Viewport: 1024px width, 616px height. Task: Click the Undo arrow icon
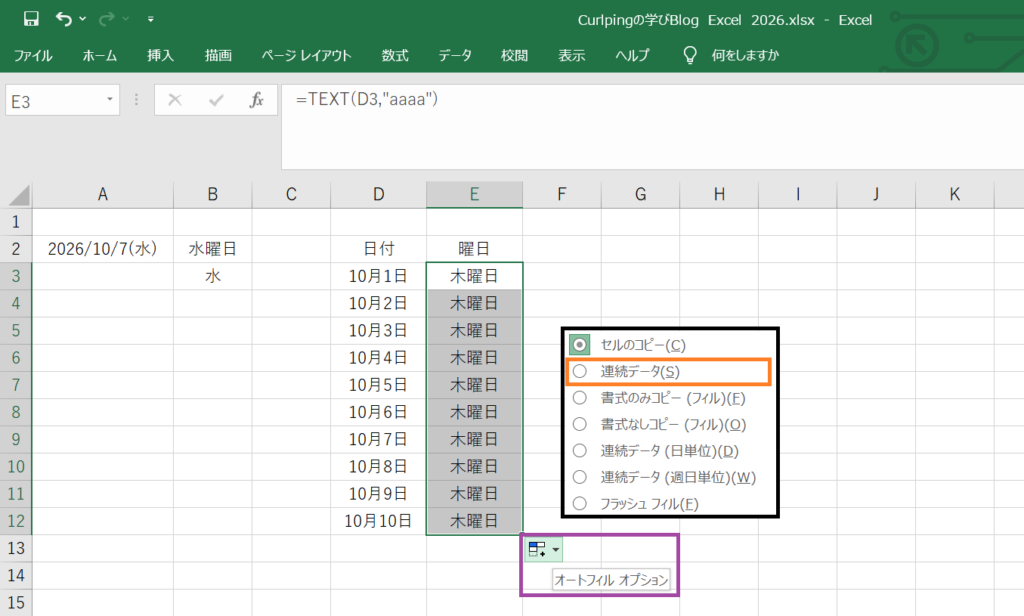point(63,19)
